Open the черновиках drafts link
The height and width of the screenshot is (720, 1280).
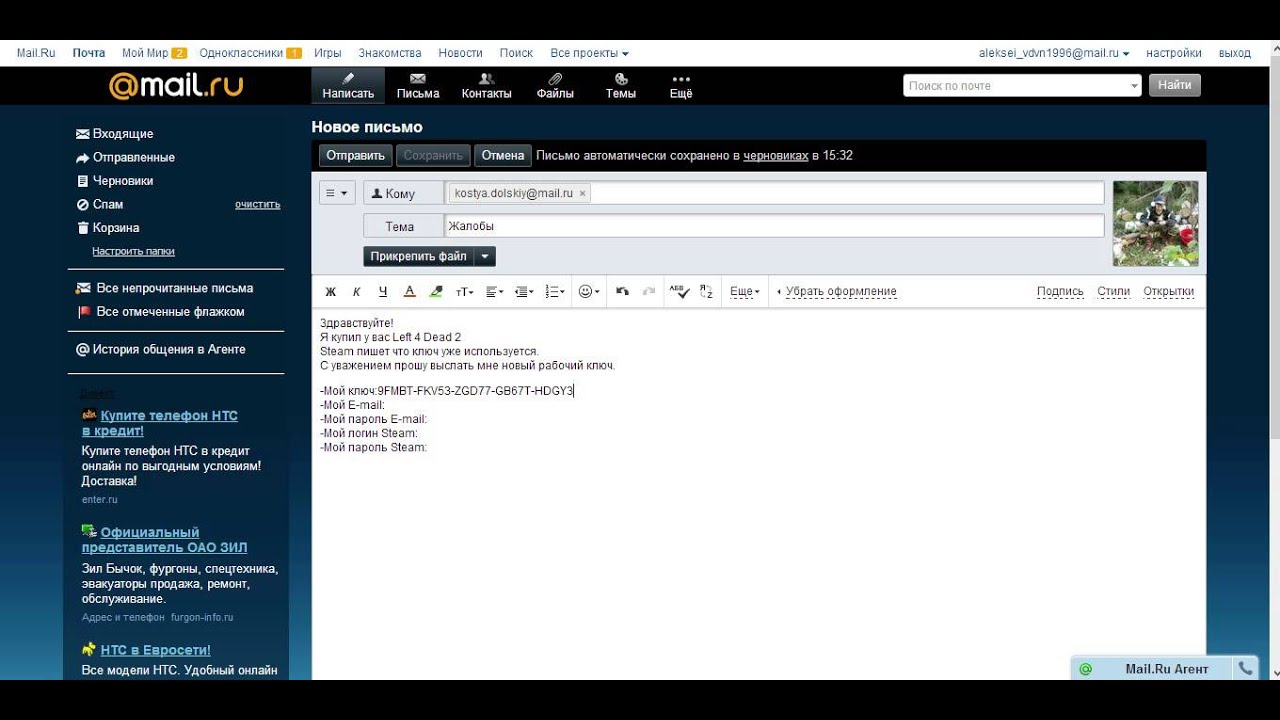[x=776, y=156]
